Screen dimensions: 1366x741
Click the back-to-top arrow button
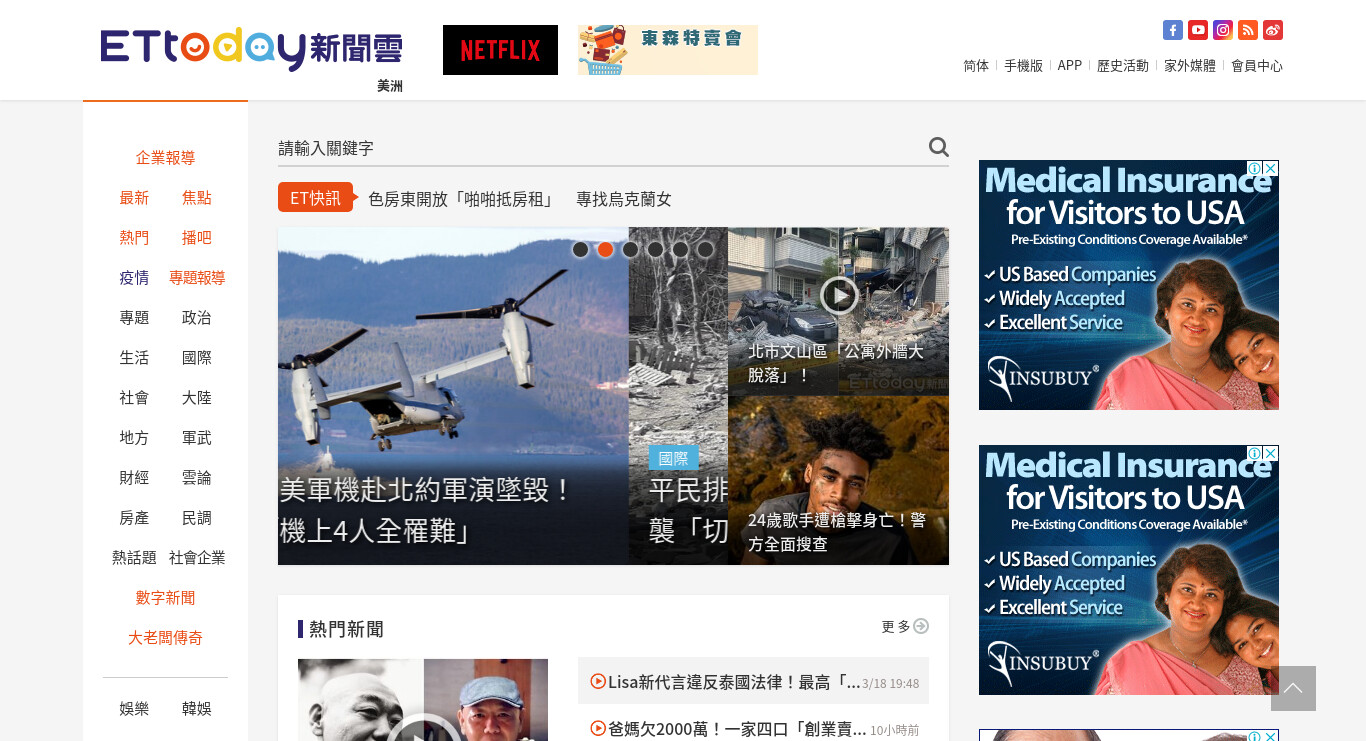pos(1293,688)
